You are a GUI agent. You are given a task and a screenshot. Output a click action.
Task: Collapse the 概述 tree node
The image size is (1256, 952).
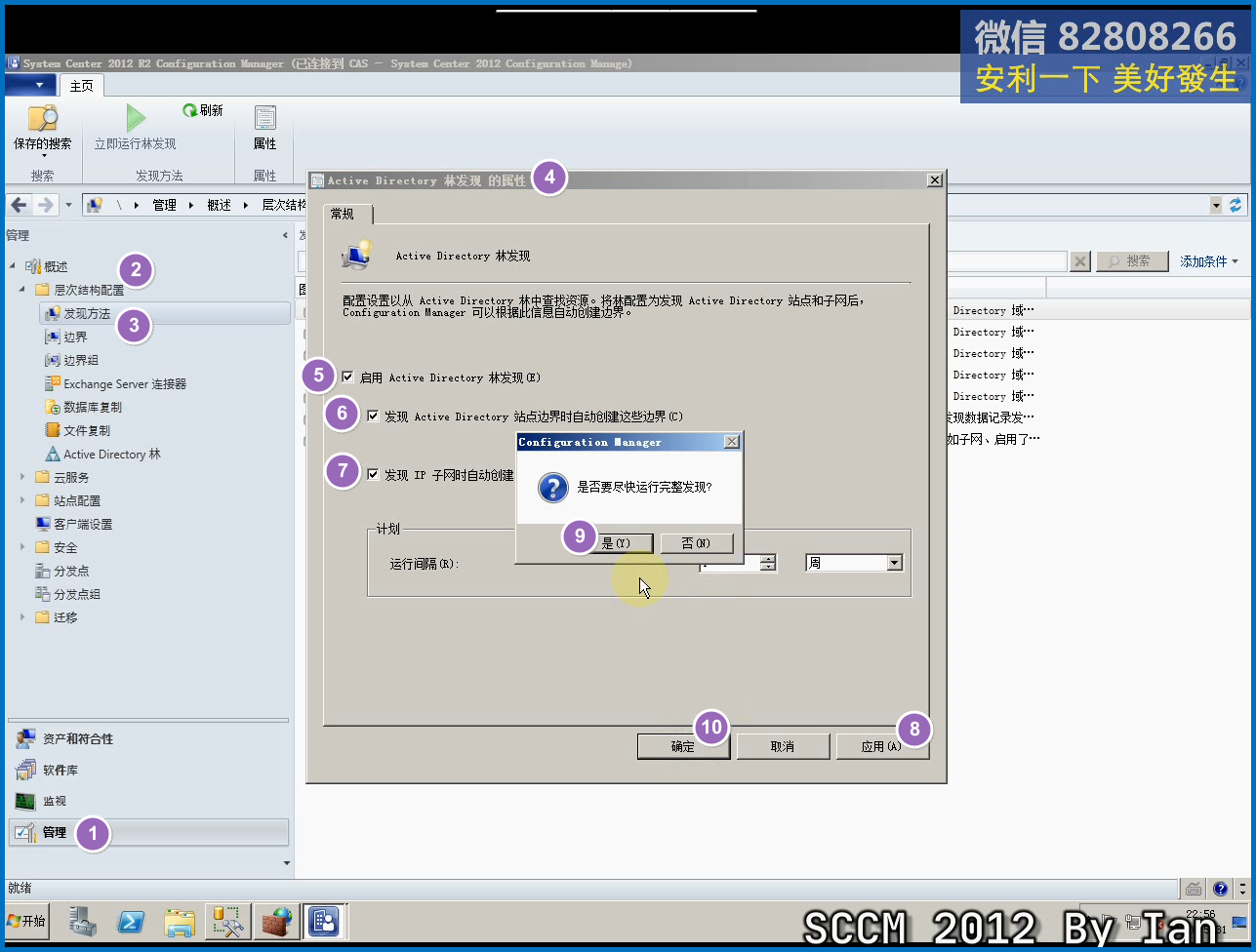click(x=13, y=266)
